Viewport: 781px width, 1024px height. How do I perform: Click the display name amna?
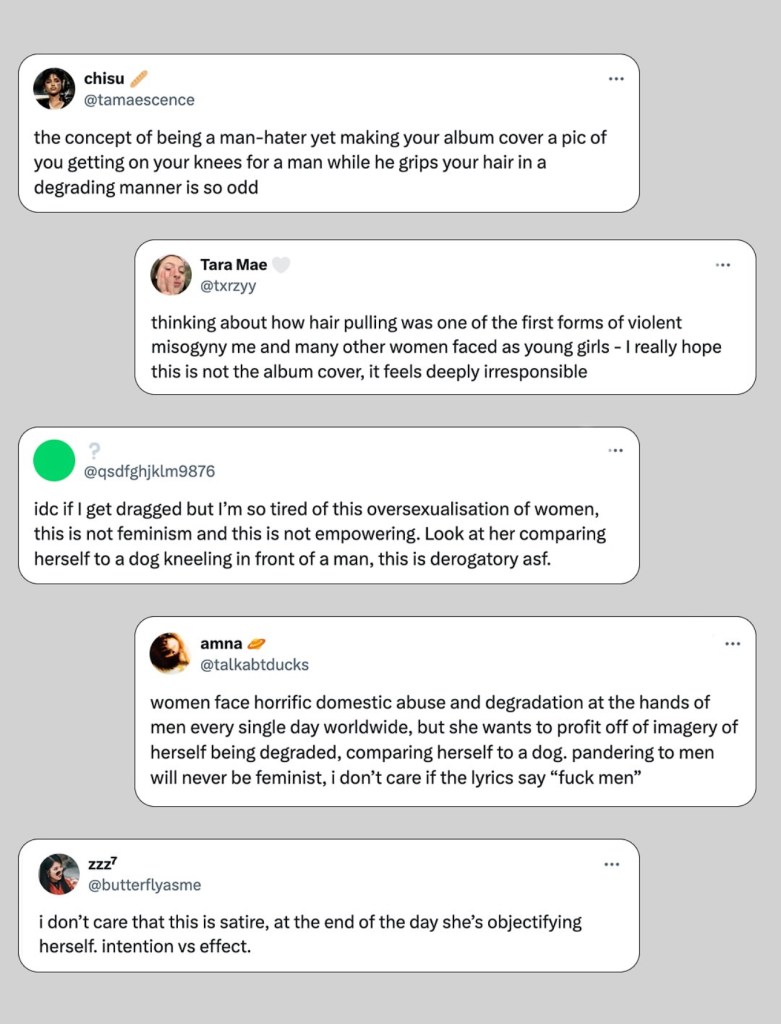pos(221,643)
